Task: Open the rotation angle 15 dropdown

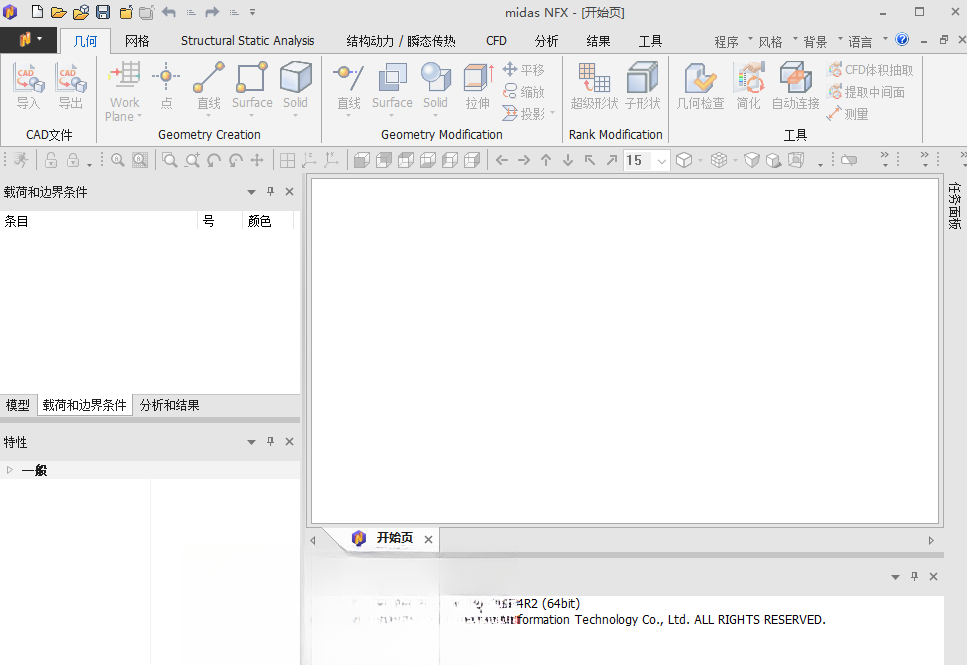Action: tap(662, 161)
